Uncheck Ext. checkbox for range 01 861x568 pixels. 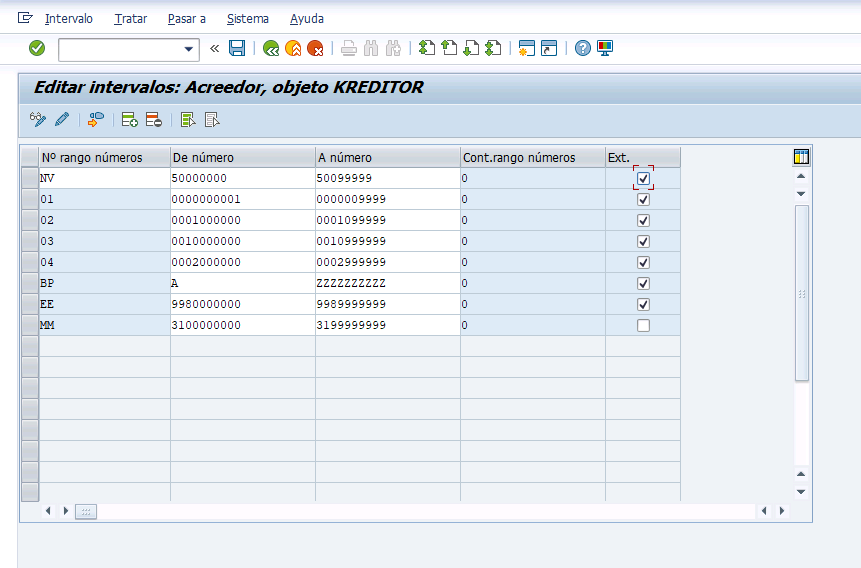click(x=643, y=199)
